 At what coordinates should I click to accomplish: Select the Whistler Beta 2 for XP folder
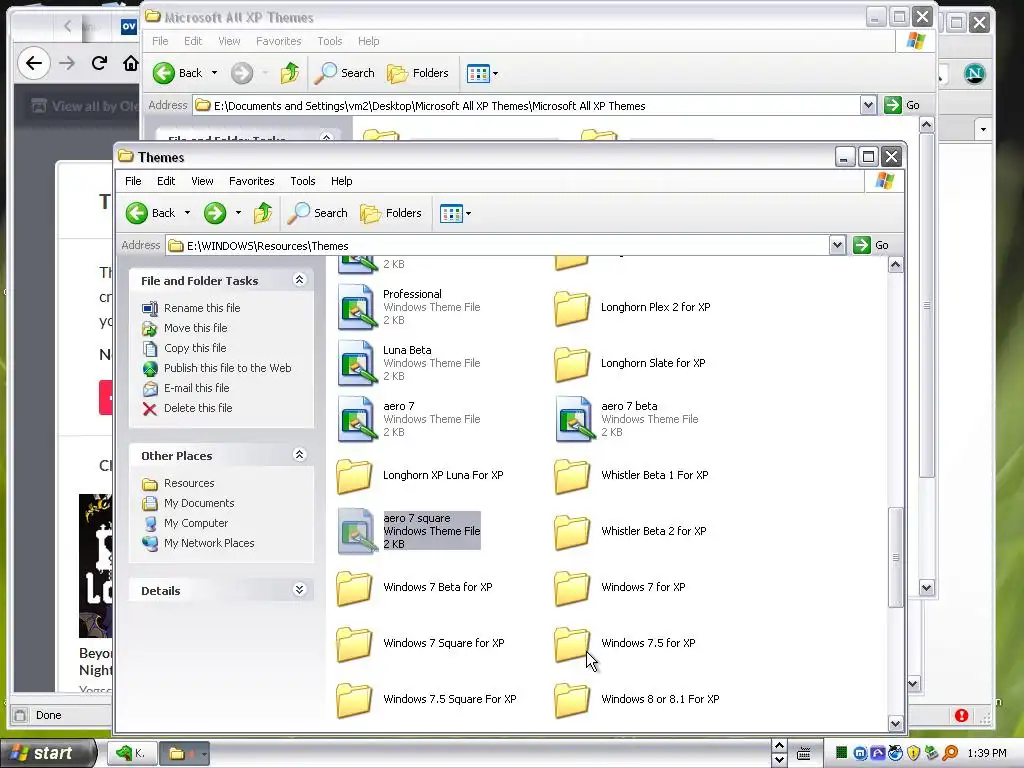point(571,532)
